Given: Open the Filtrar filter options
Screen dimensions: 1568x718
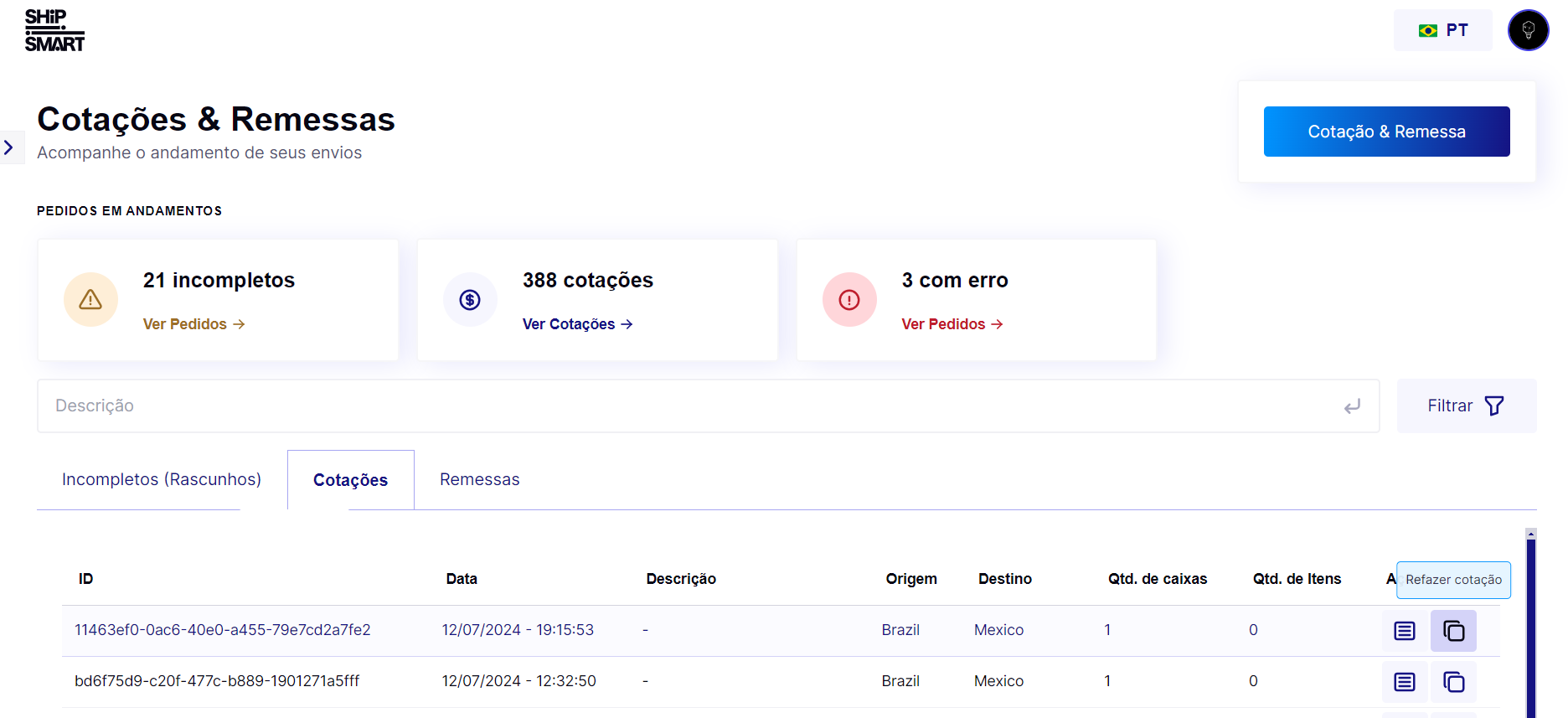Looking at the screenshot, I should pyautogui.click(x=1466, y=406).
